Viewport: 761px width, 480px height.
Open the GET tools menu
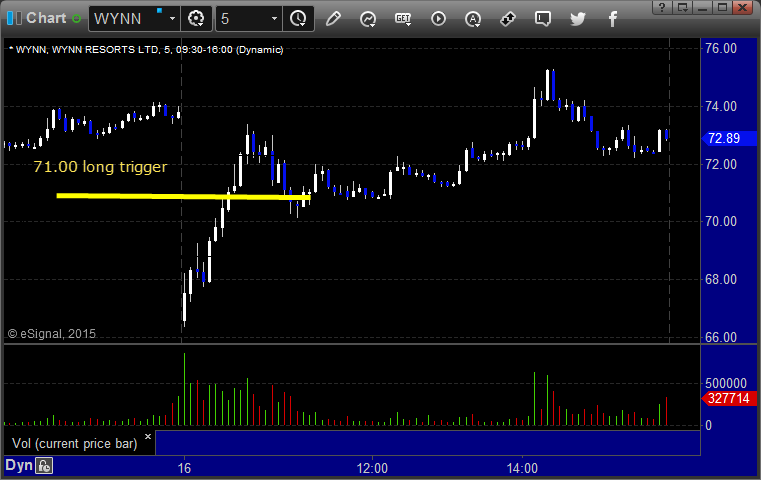coord(403,19)
